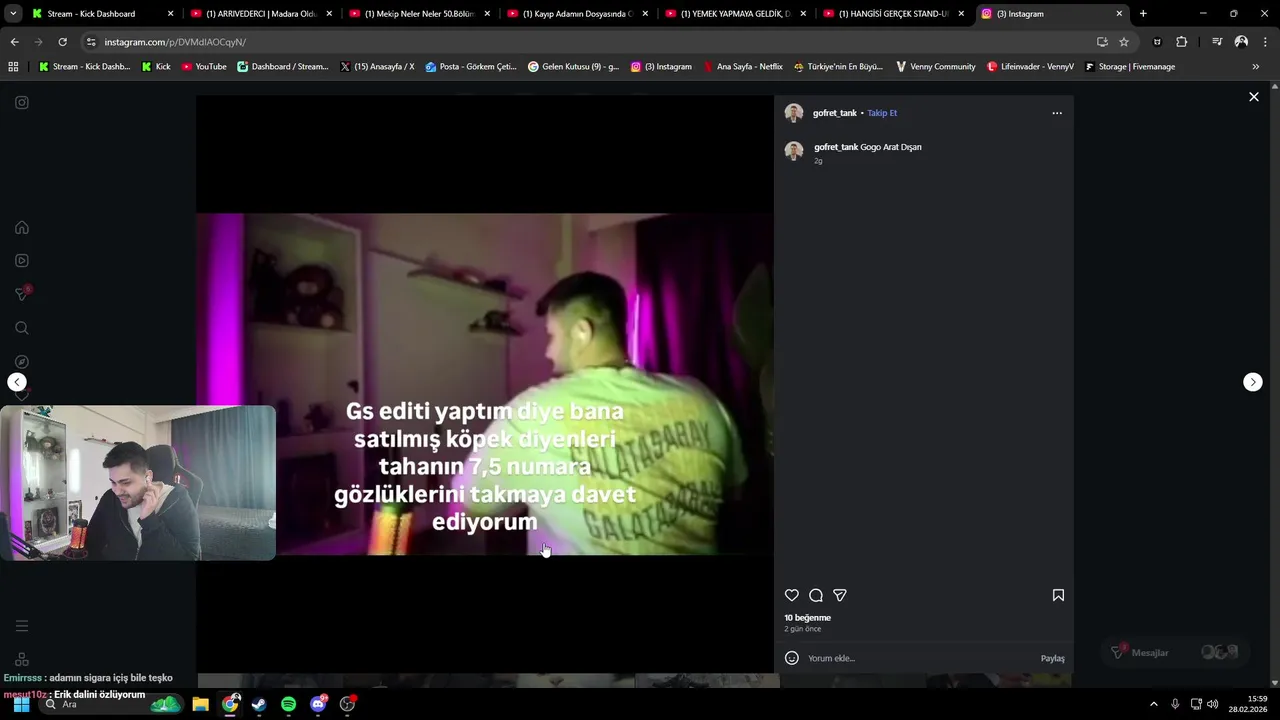Open the comment bubble icon on the post
Screen dimensions: 1280x720
(816, 595)
